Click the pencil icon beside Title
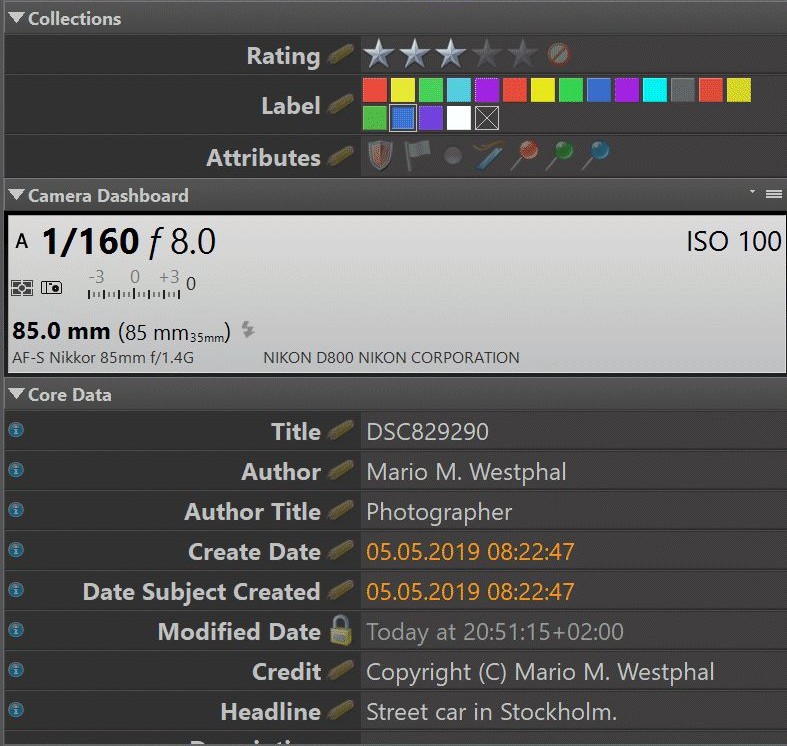 (x=341, y=431)
